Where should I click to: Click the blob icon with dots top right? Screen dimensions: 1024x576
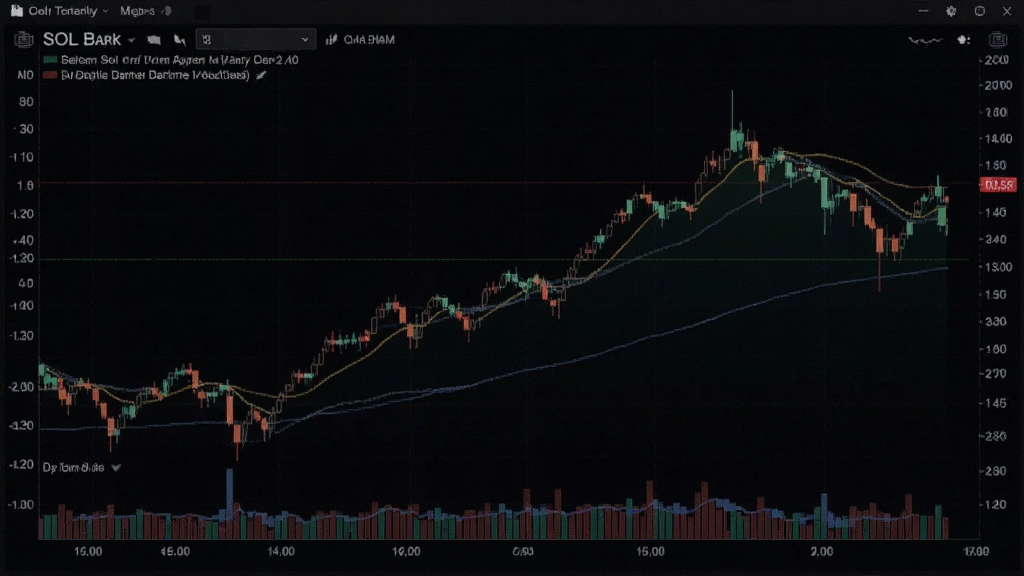click(x=963, y=40)
